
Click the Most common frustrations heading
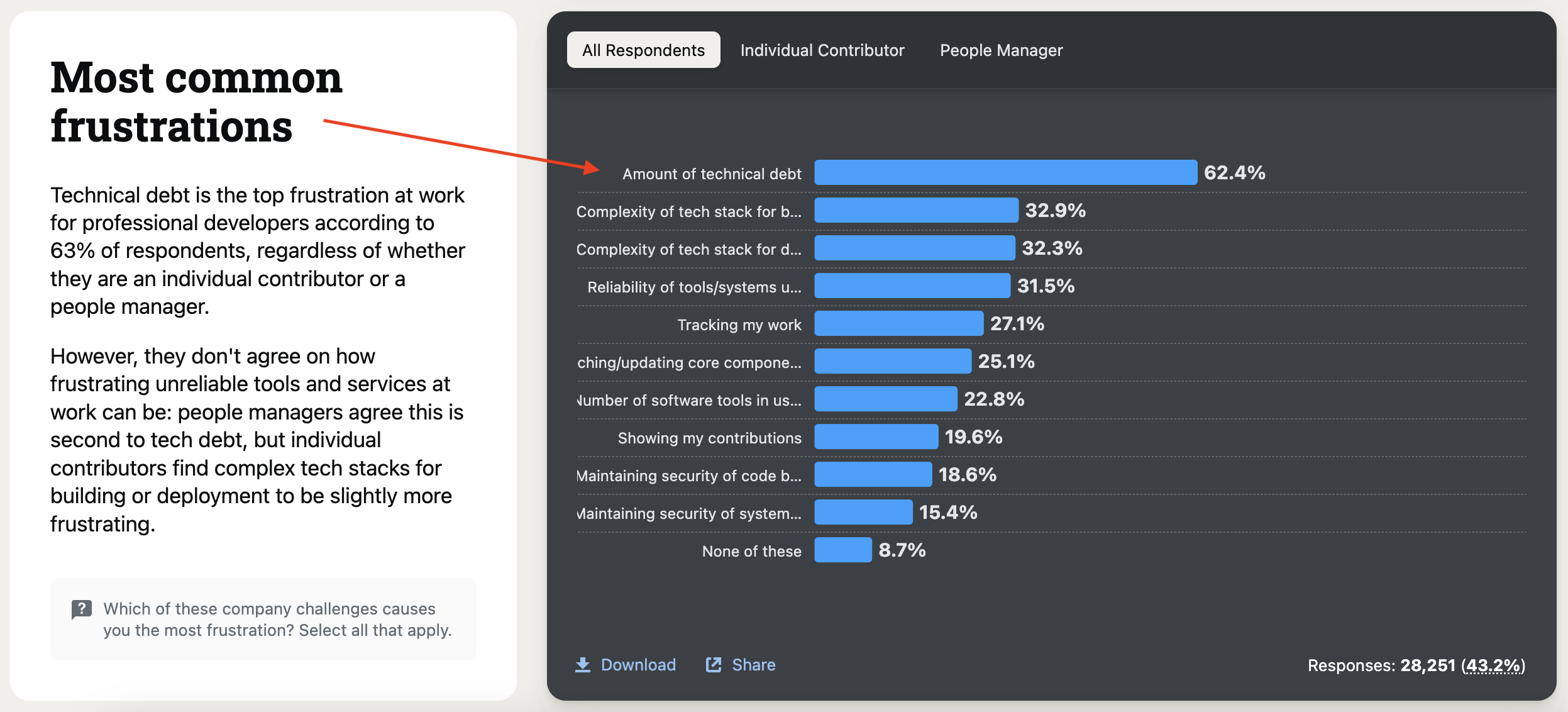(196, 102)
